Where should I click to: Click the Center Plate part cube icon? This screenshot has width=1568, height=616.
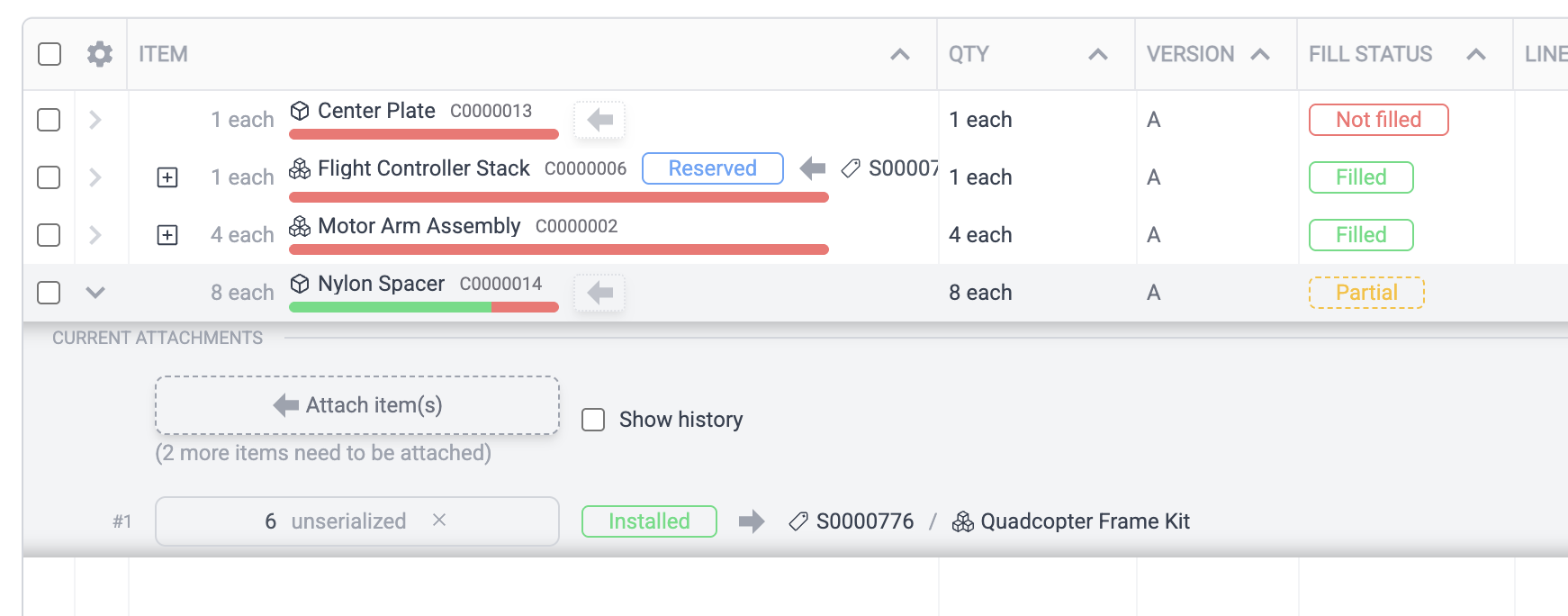click(300, 111)
